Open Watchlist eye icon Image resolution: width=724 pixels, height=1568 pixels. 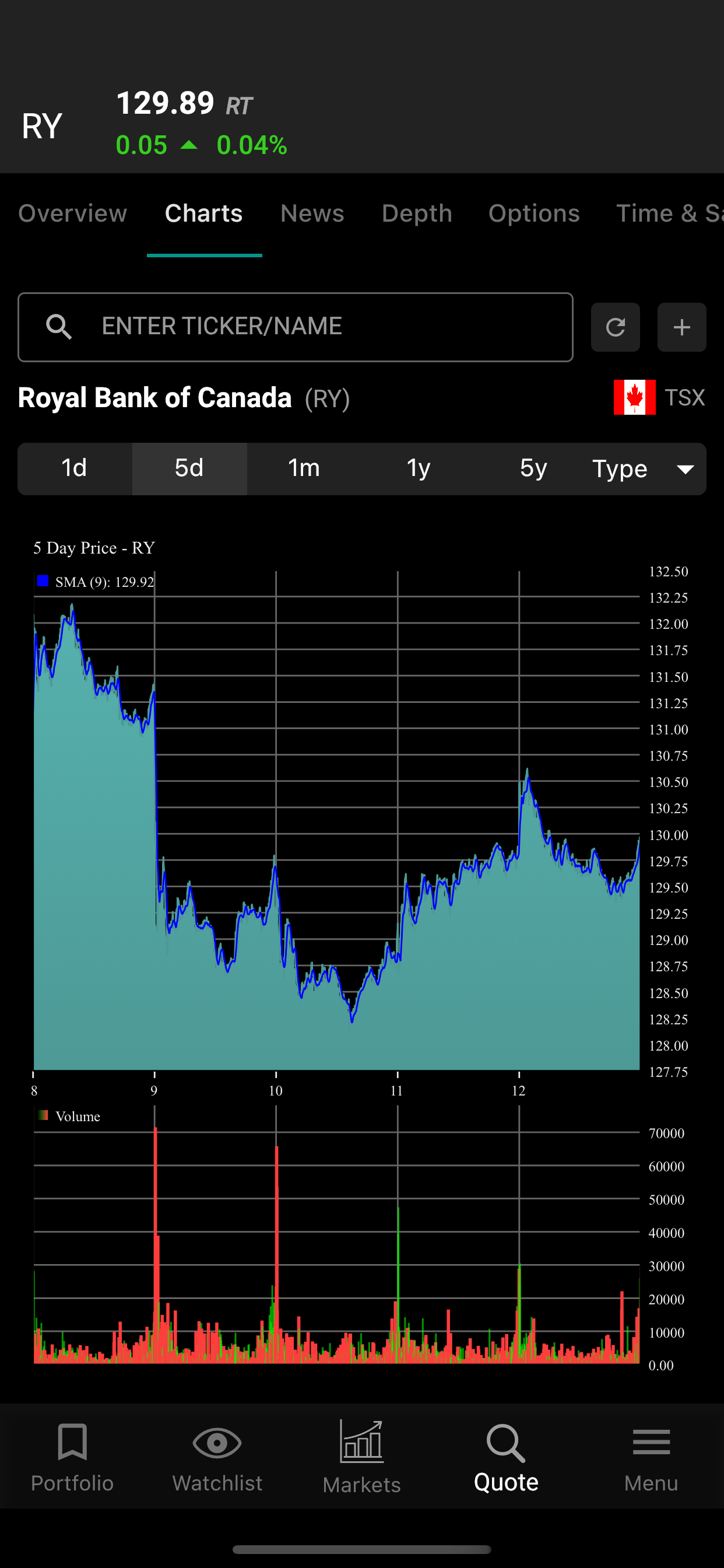tap(217, 1443)
